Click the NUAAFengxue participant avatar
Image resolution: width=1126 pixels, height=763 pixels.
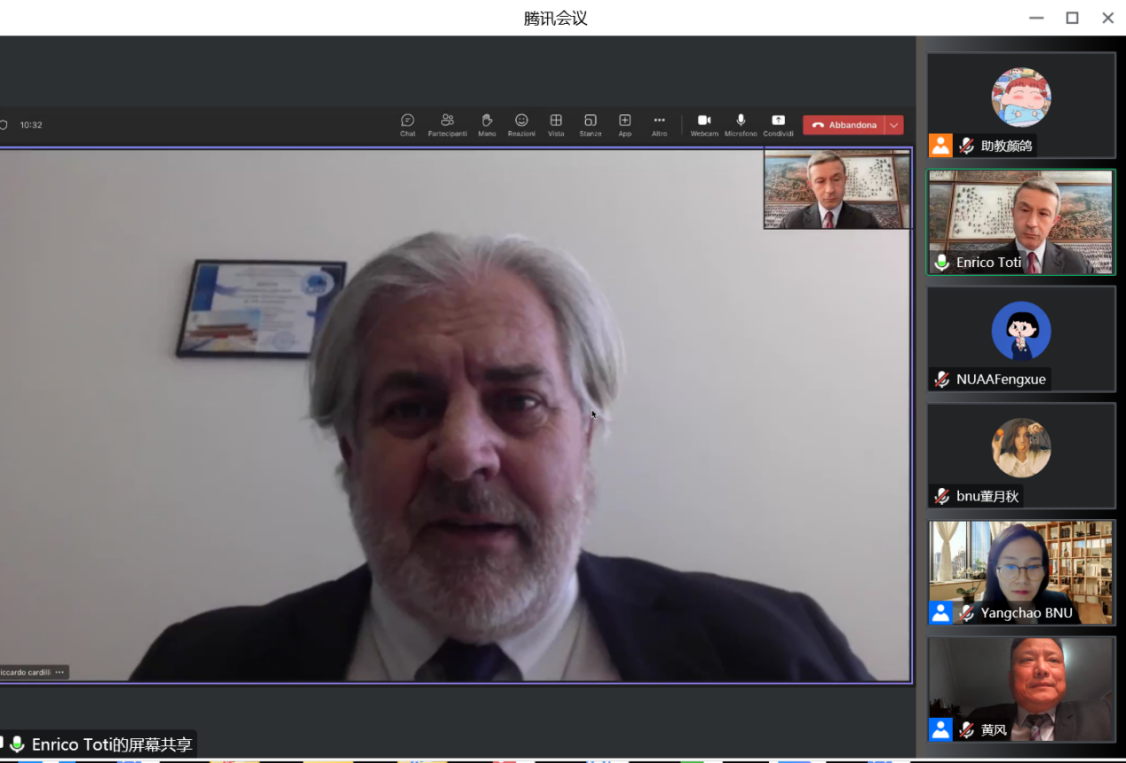[x=1021, y=330]
